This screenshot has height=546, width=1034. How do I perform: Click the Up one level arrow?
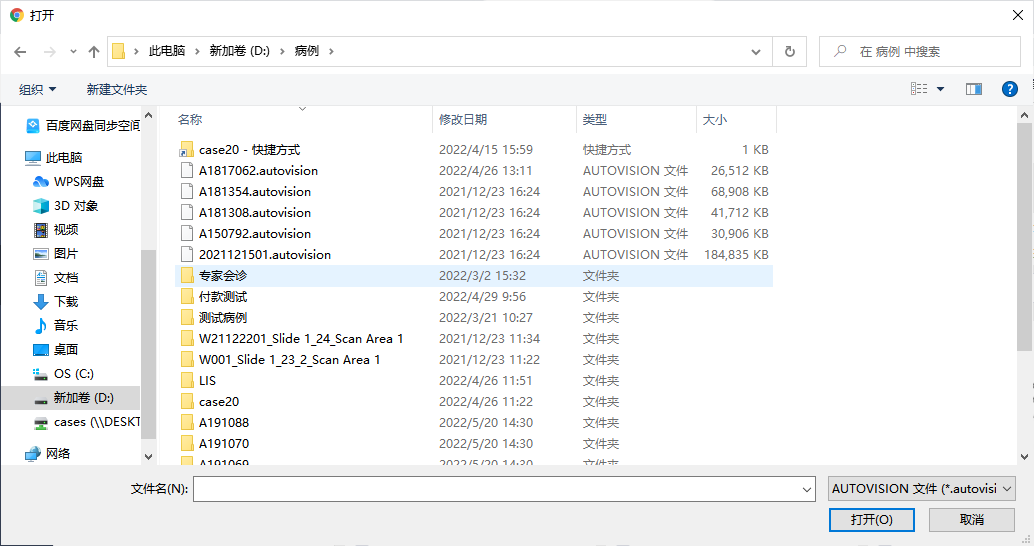pyautogui.click(x=94, y=51)
